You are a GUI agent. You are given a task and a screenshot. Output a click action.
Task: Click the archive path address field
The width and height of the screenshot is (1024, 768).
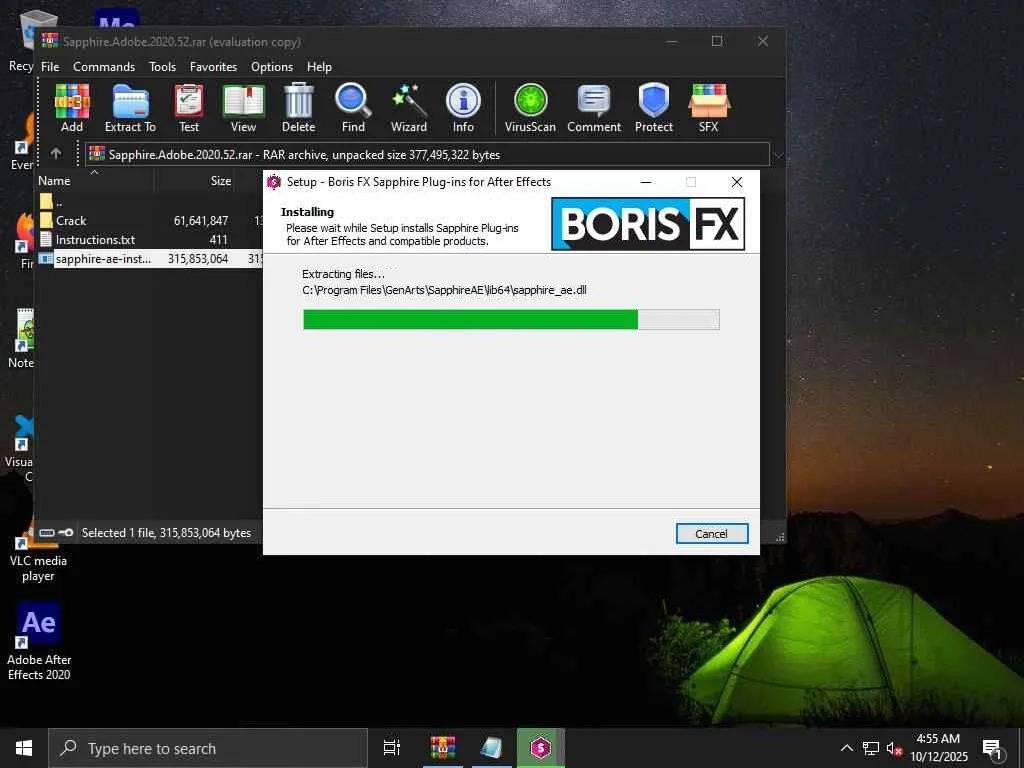[x=427, y=155]
